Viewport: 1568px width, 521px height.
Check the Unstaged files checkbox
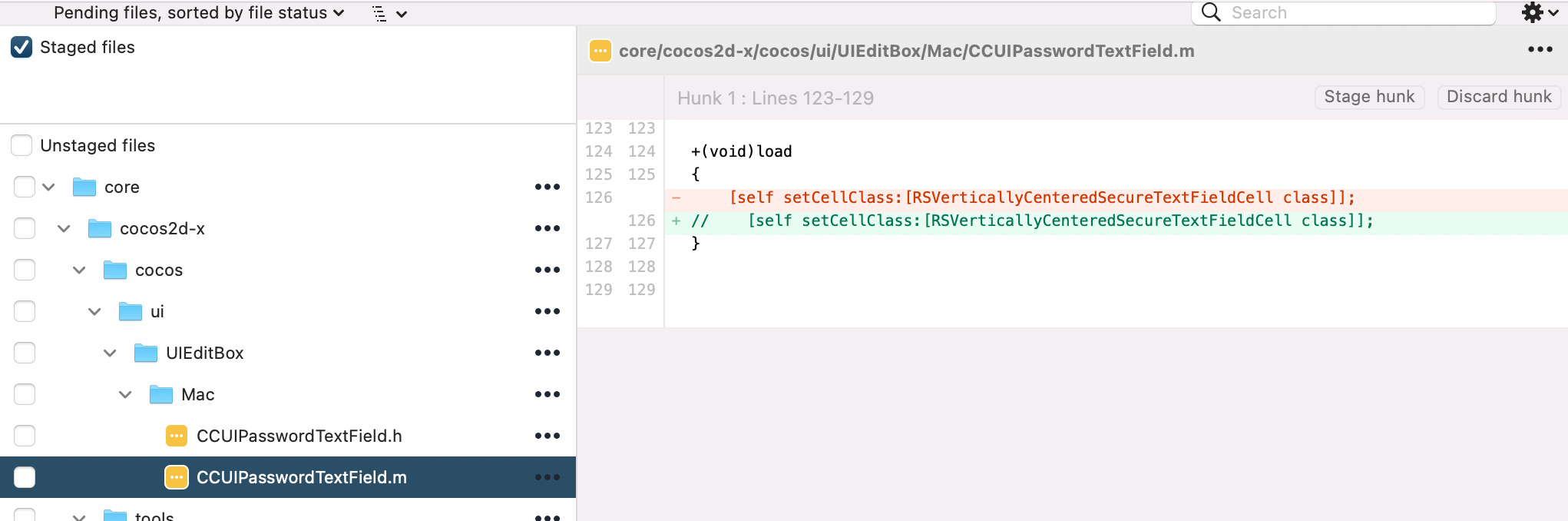coord(22,145)
